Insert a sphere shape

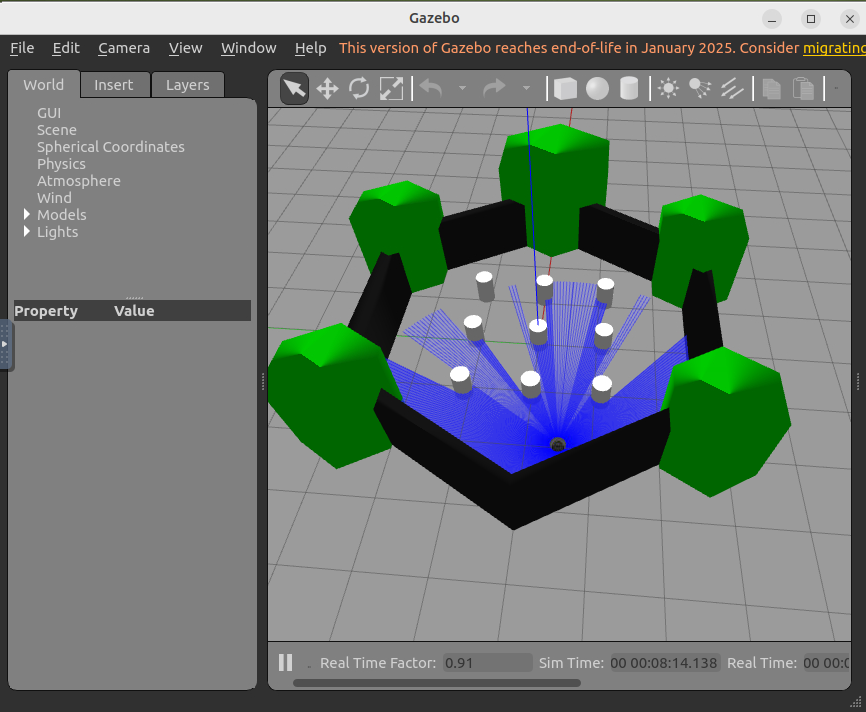pyautogui.click(x=597, y=89)
